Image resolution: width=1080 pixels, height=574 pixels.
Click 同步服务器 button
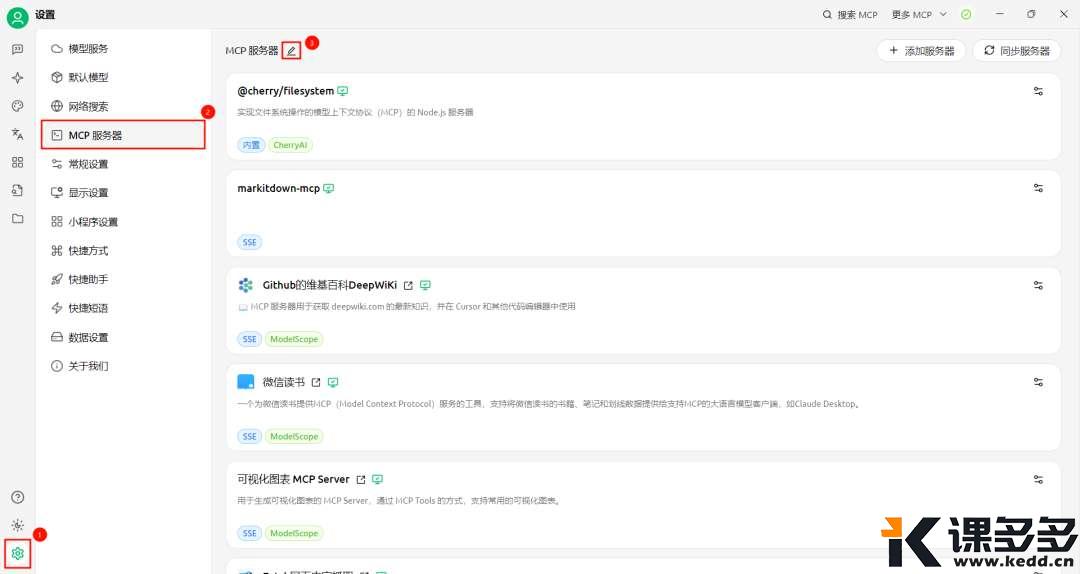[1017, 51]
